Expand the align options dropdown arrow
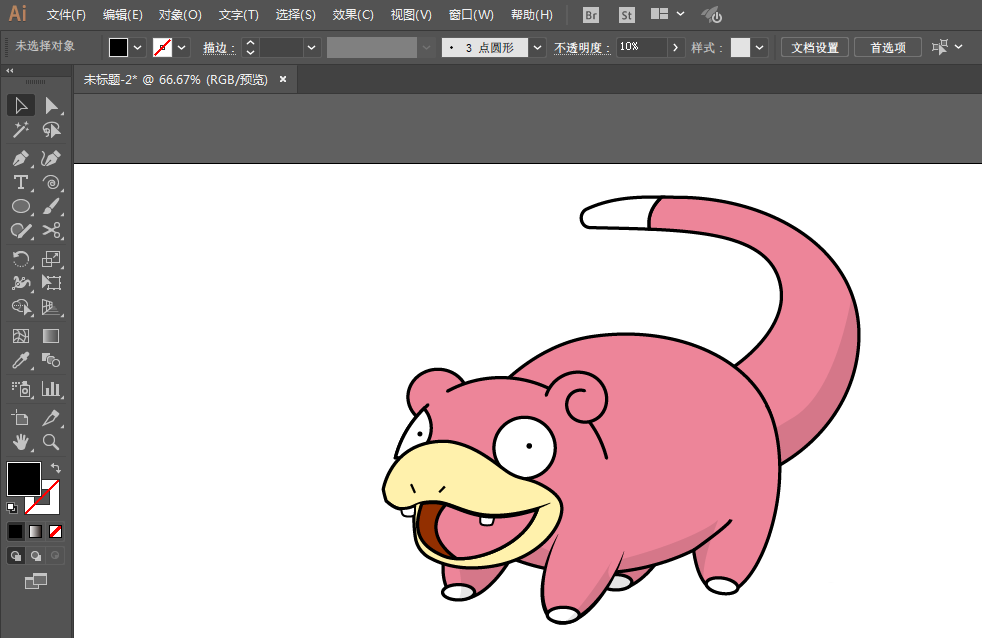 pos(959,47)
